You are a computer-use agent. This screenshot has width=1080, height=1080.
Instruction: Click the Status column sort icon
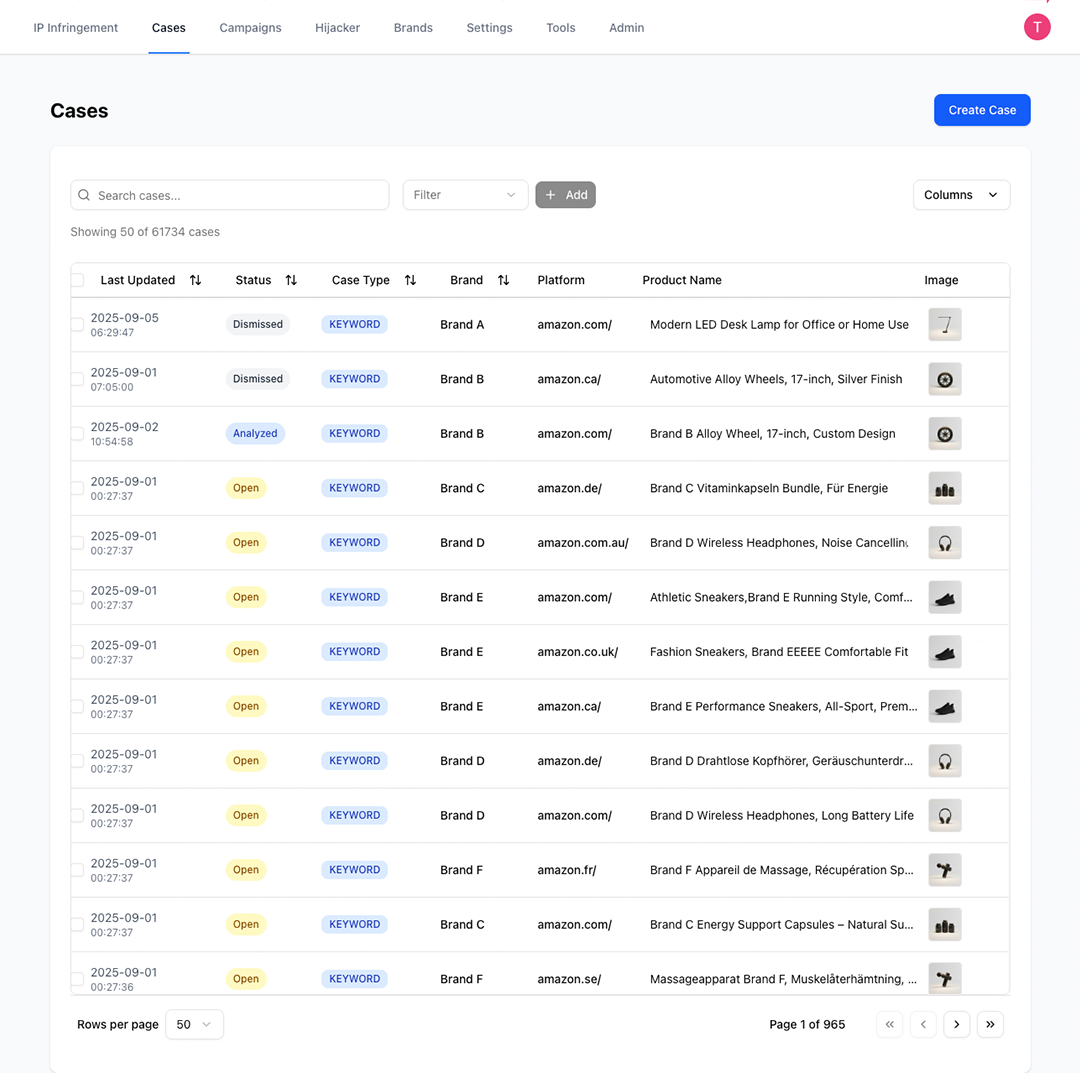pos(291,280)
